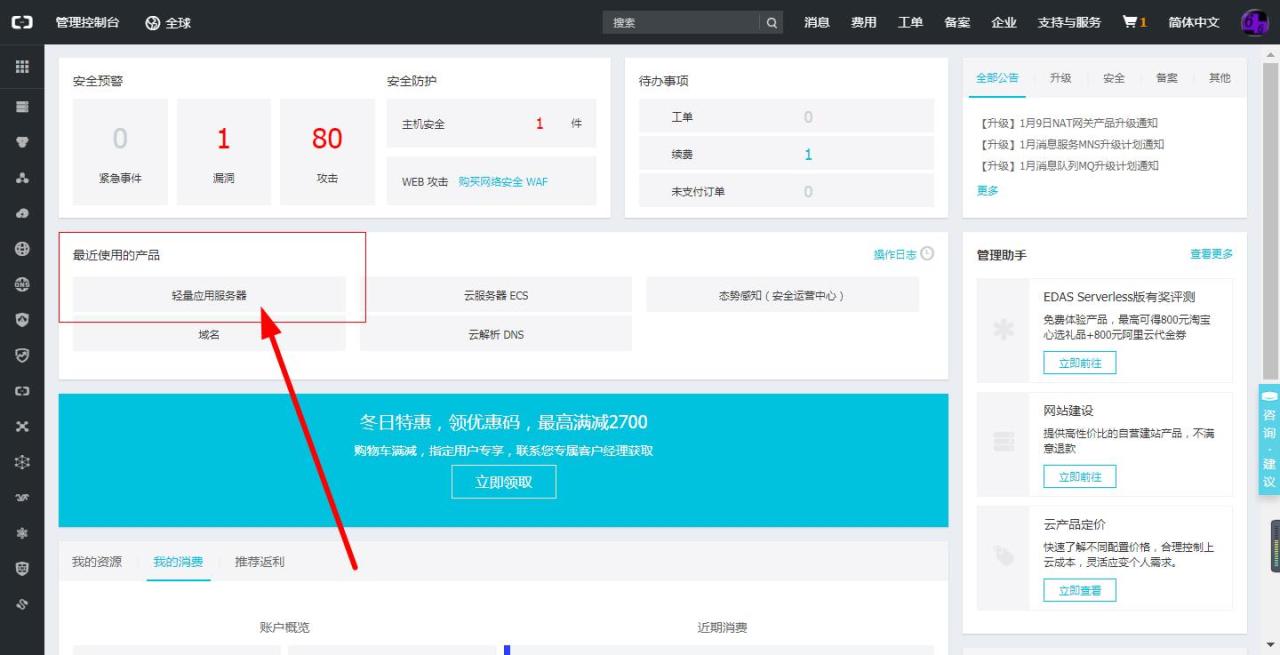1280x655 pixels.
Task: Click the clock icon beside 操作日志
Action: click(927, 254)
